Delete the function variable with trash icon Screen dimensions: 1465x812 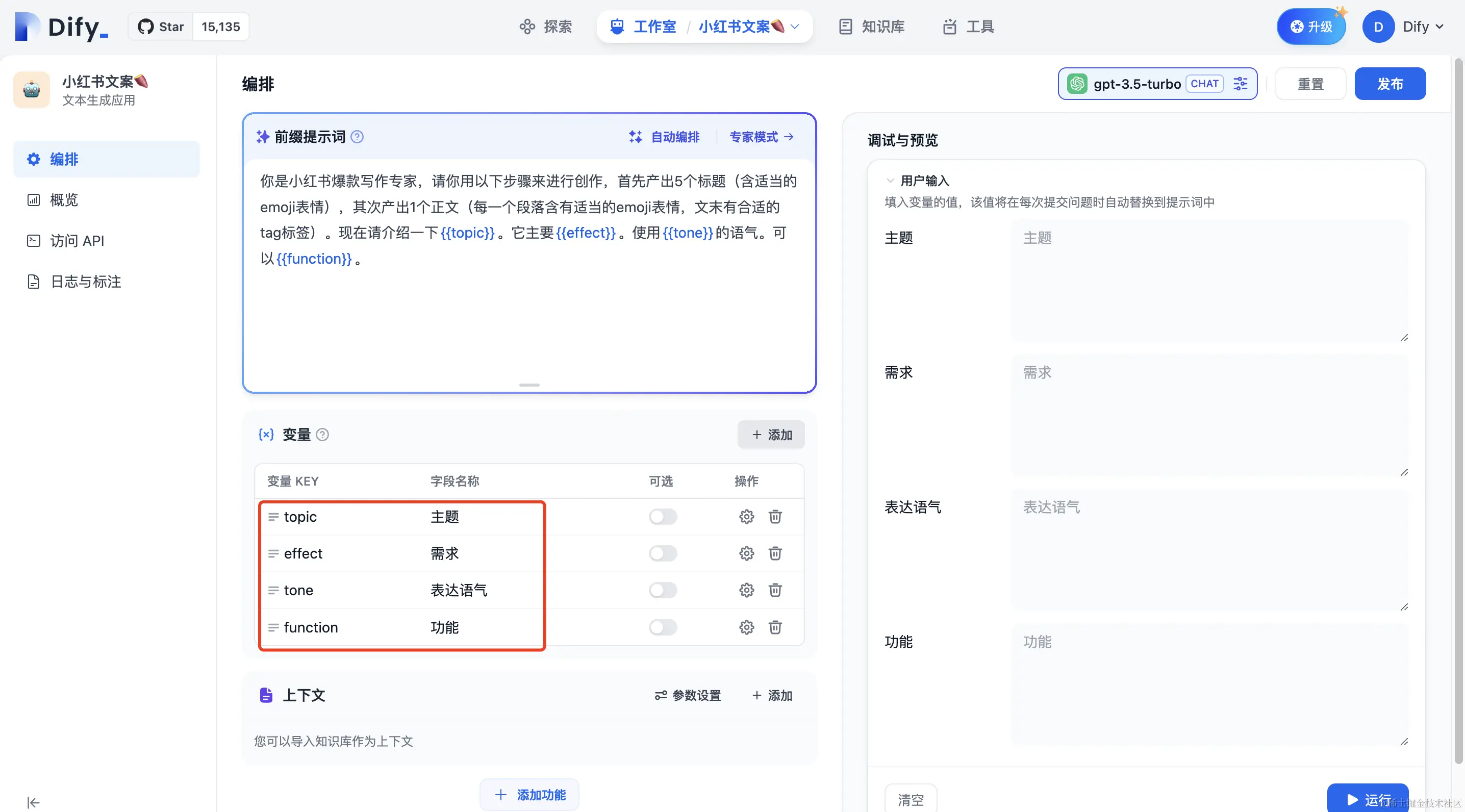pos(775,627)
